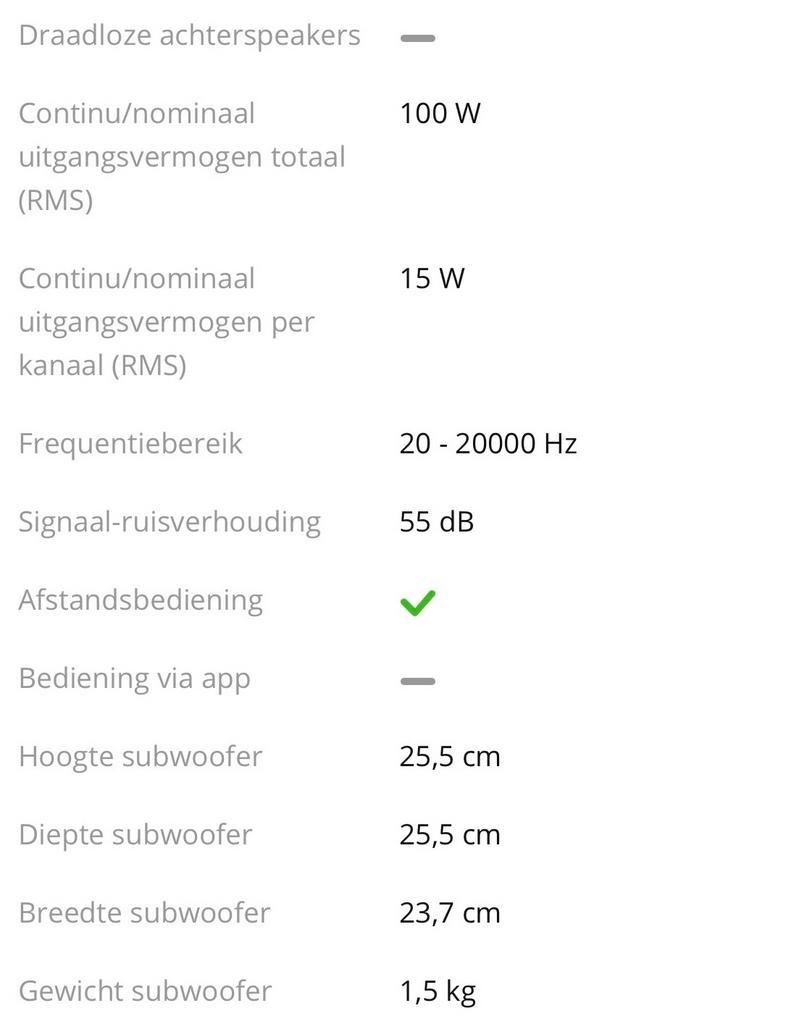Click the grey dash beside Bediening via app
Screen dimensions: 799x1024
click(x=417, y=681)
